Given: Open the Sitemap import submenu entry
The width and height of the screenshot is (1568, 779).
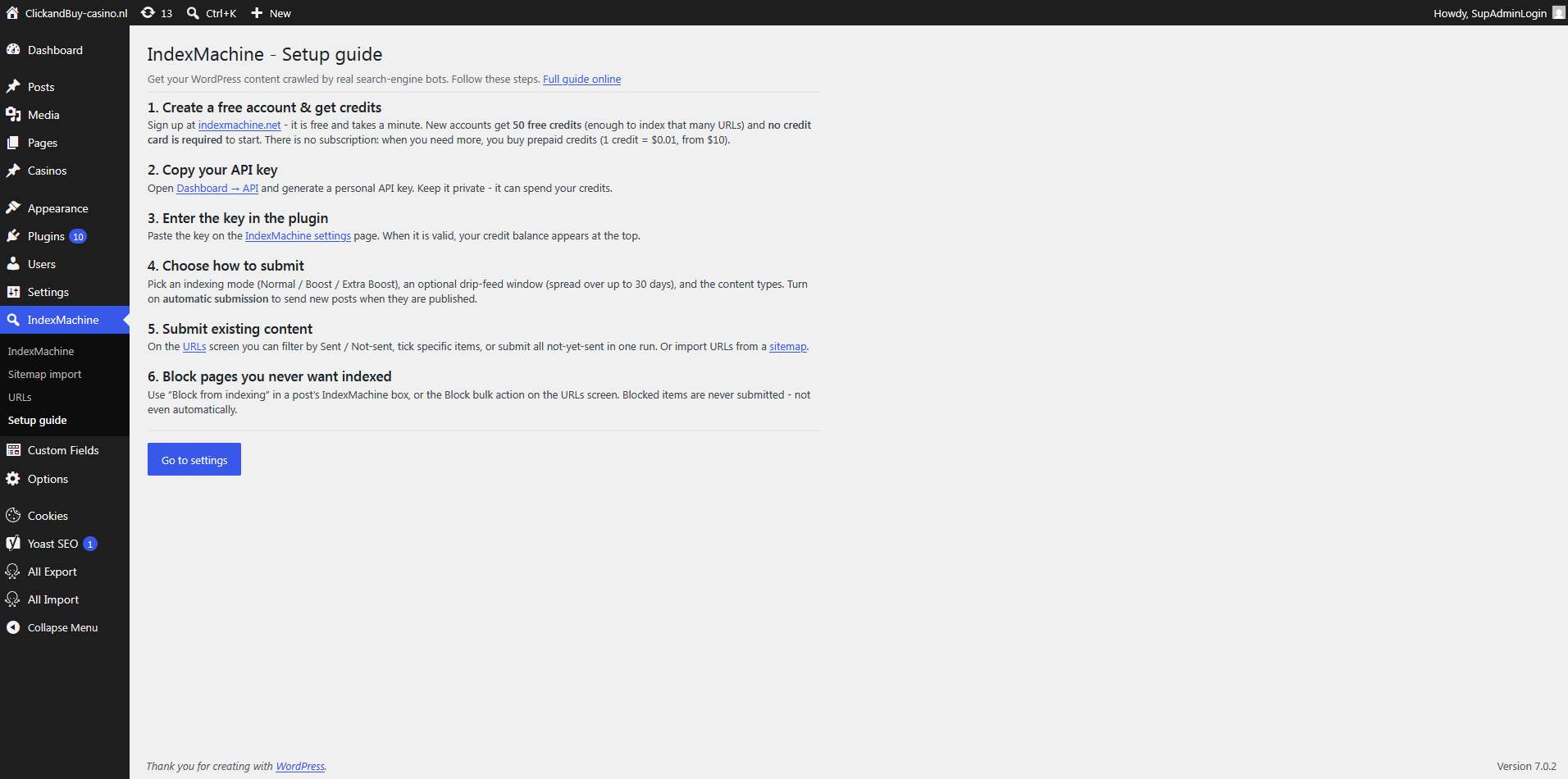Looking at the screenshot, I should tap(45, 374).
